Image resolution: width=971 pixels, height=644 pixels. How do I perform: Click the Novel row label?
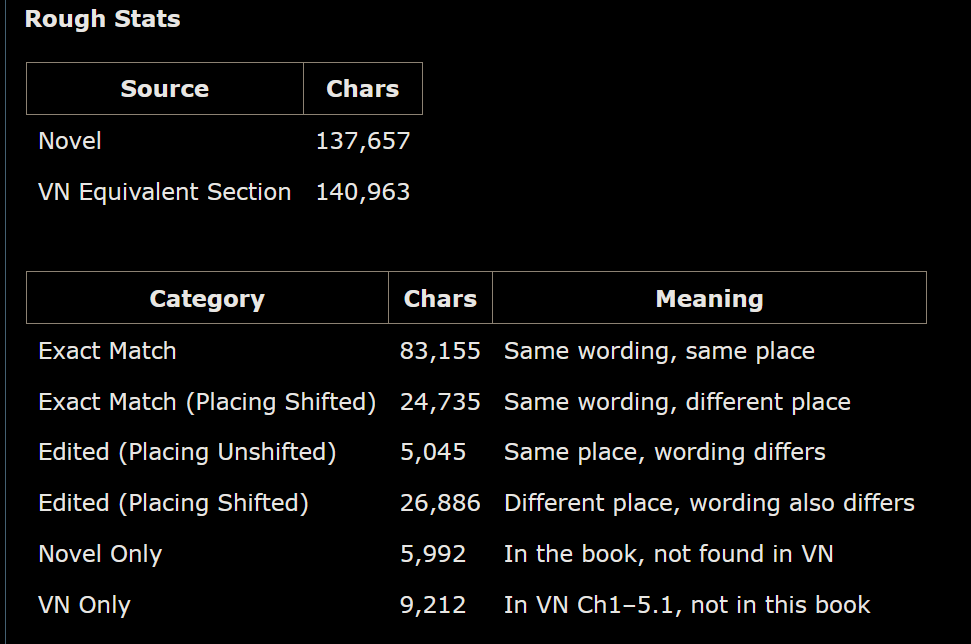pos(70,141)
